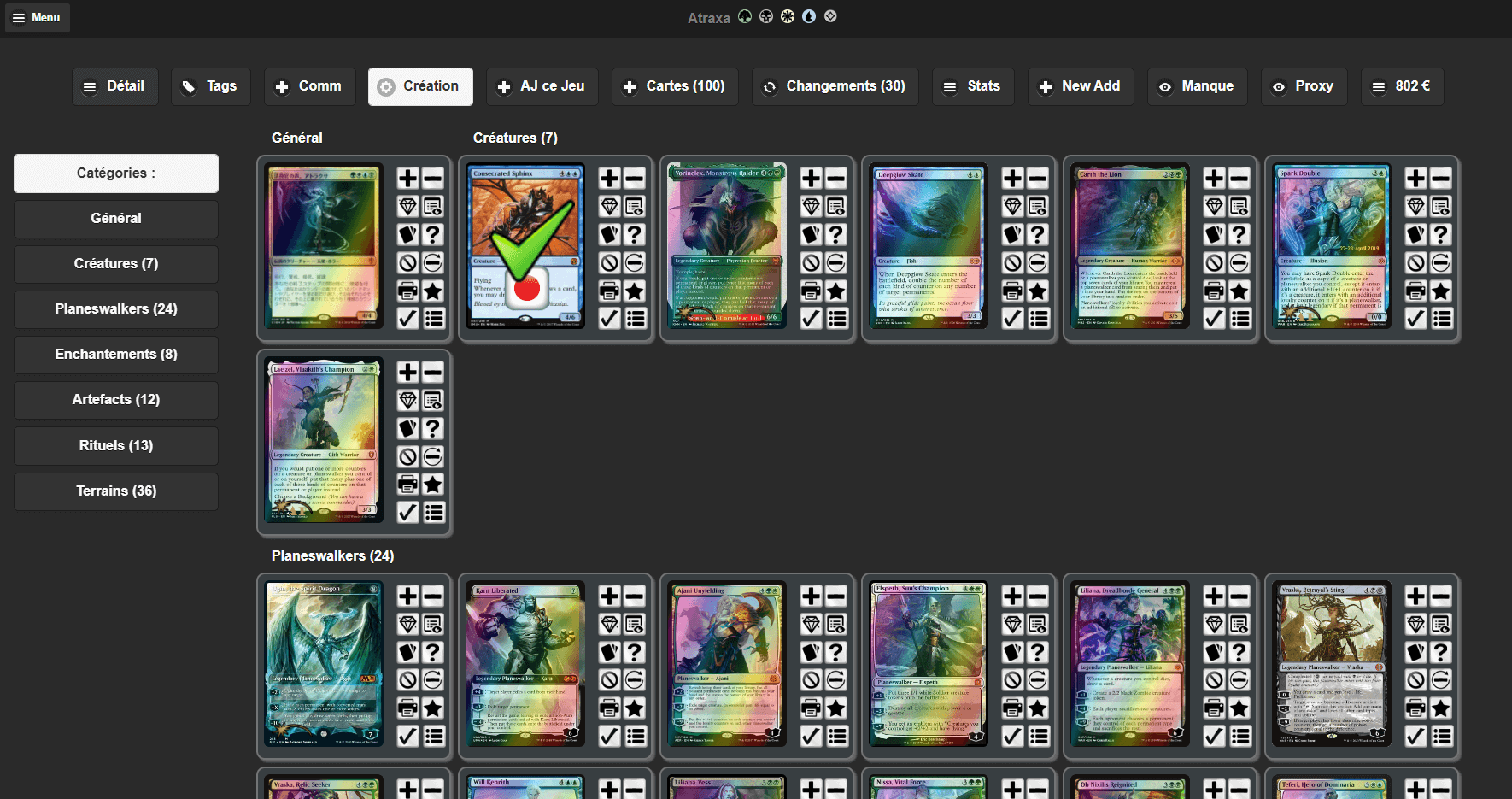Screen dimensions: 1512x799
Task: Open the main Menu hamburger
Action: click(37, 17)
